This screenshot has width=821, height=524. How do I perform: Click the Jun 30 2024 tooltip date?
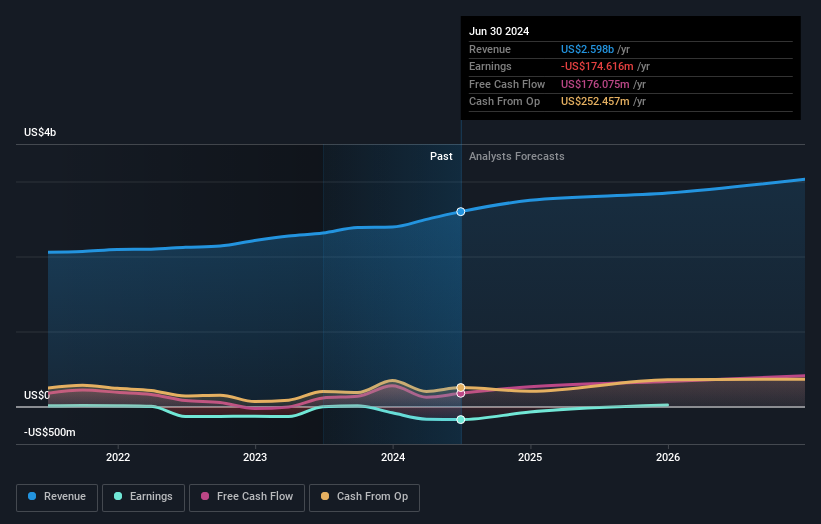coord(499,31)
